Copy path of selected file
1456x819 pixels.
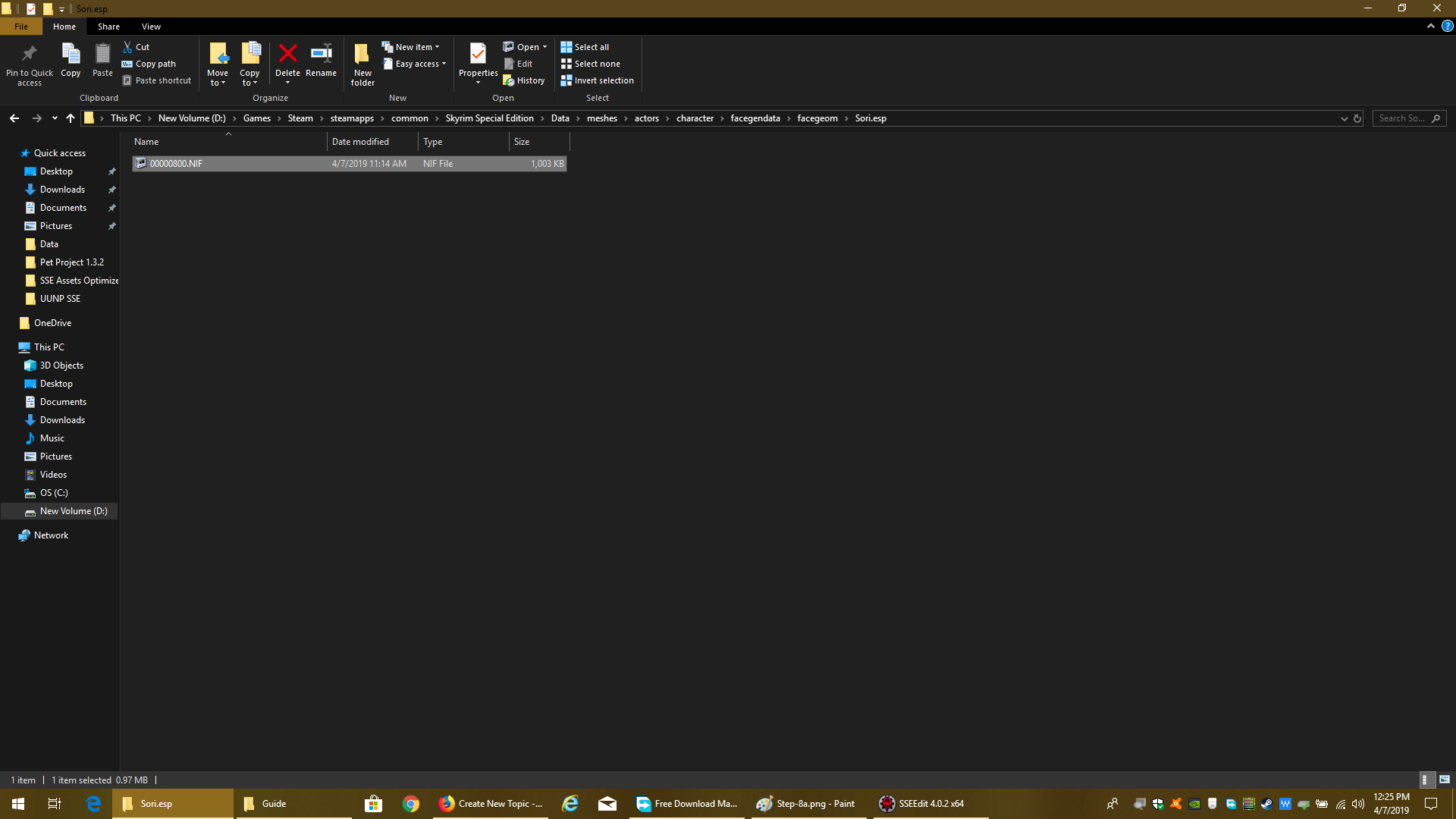149,64
